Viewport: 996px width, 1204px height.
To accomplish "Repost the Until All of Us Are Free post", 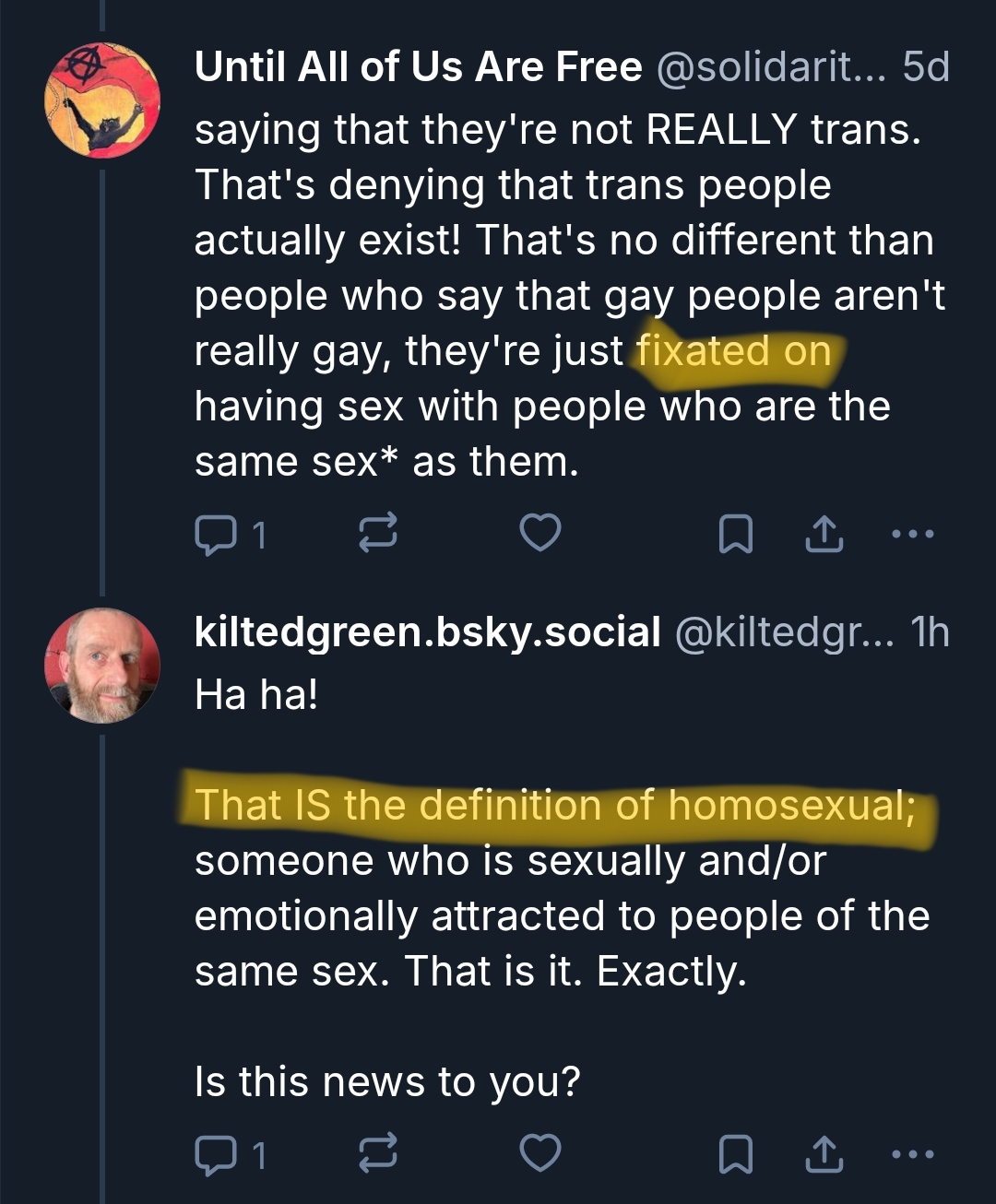I will tap(378, 533).
